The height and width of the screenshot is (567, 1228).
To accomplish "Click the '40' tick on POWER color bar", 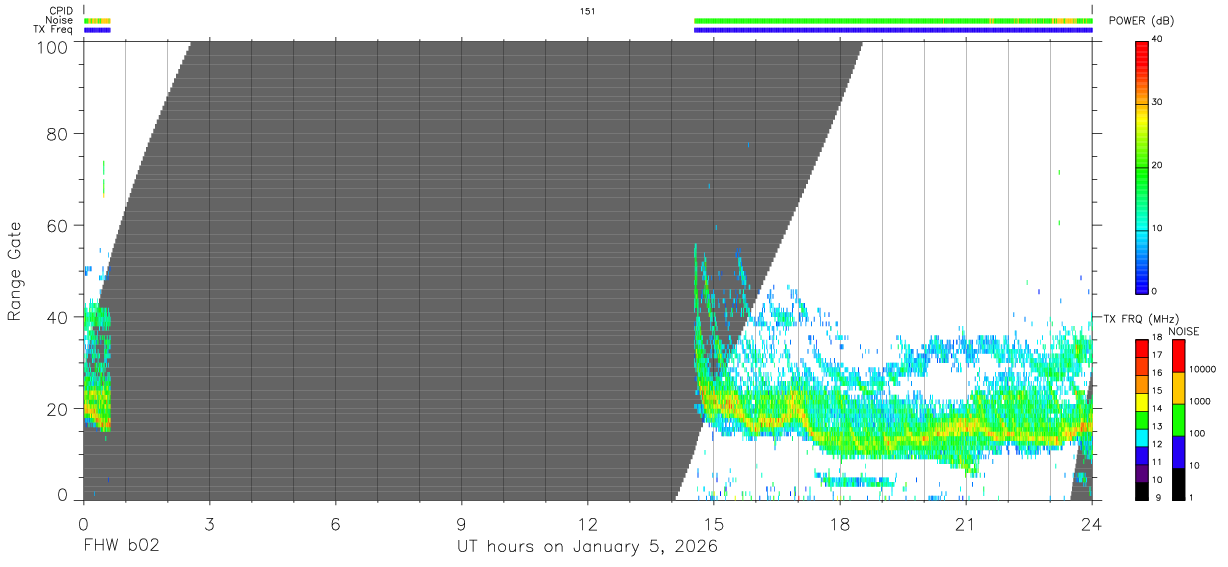I will click(1158, 39).
